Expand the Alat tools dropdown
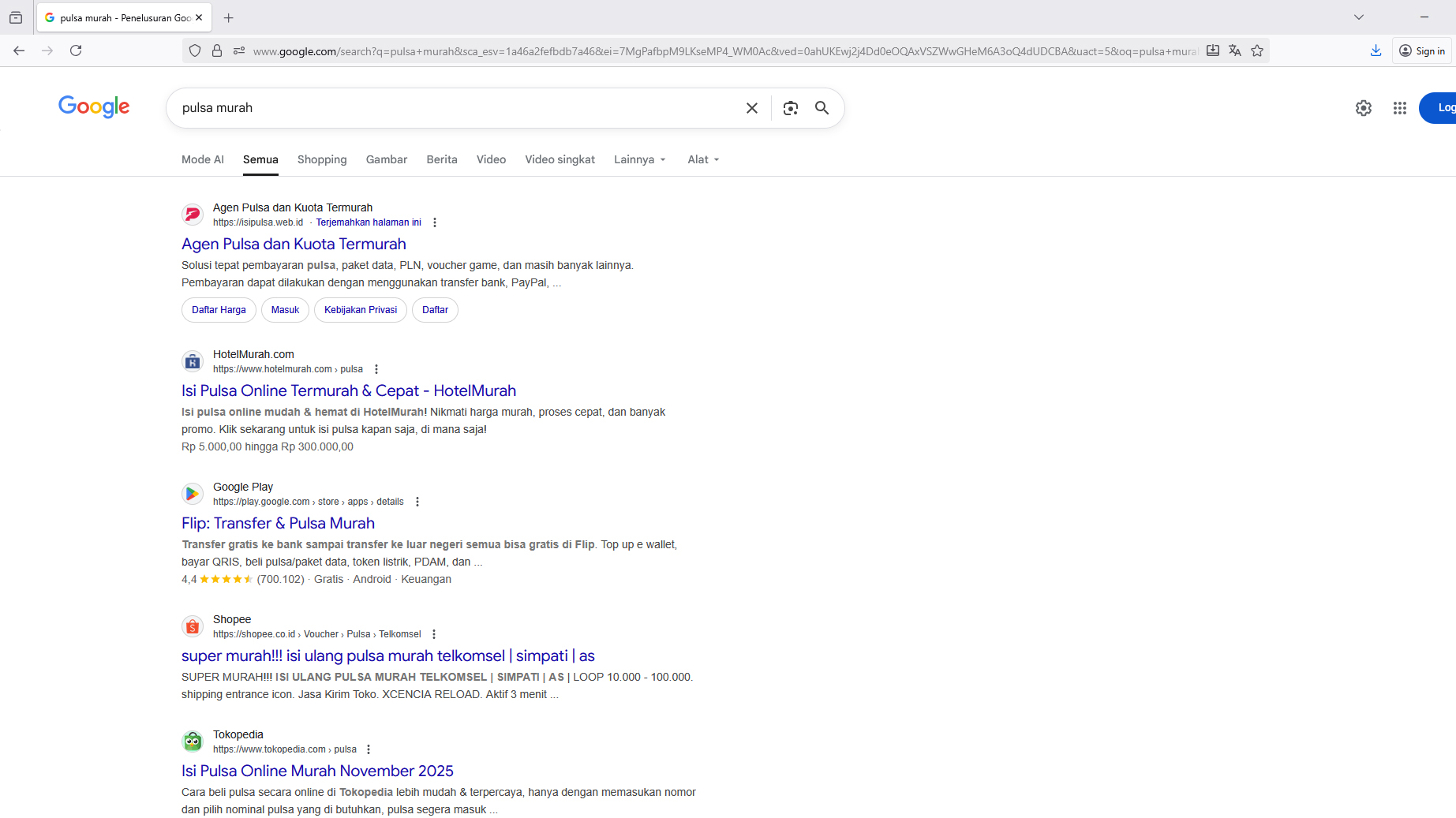This screenshot has height=818, width=1456. pos(703,159)
